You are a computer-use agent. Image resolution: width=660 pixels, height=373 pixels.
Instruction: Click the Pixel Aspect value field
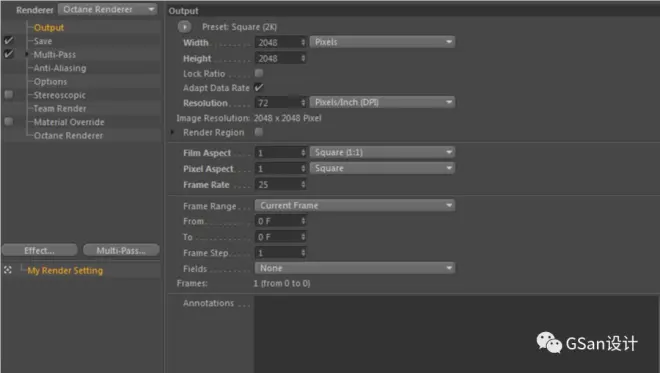[x=277, y=168]
